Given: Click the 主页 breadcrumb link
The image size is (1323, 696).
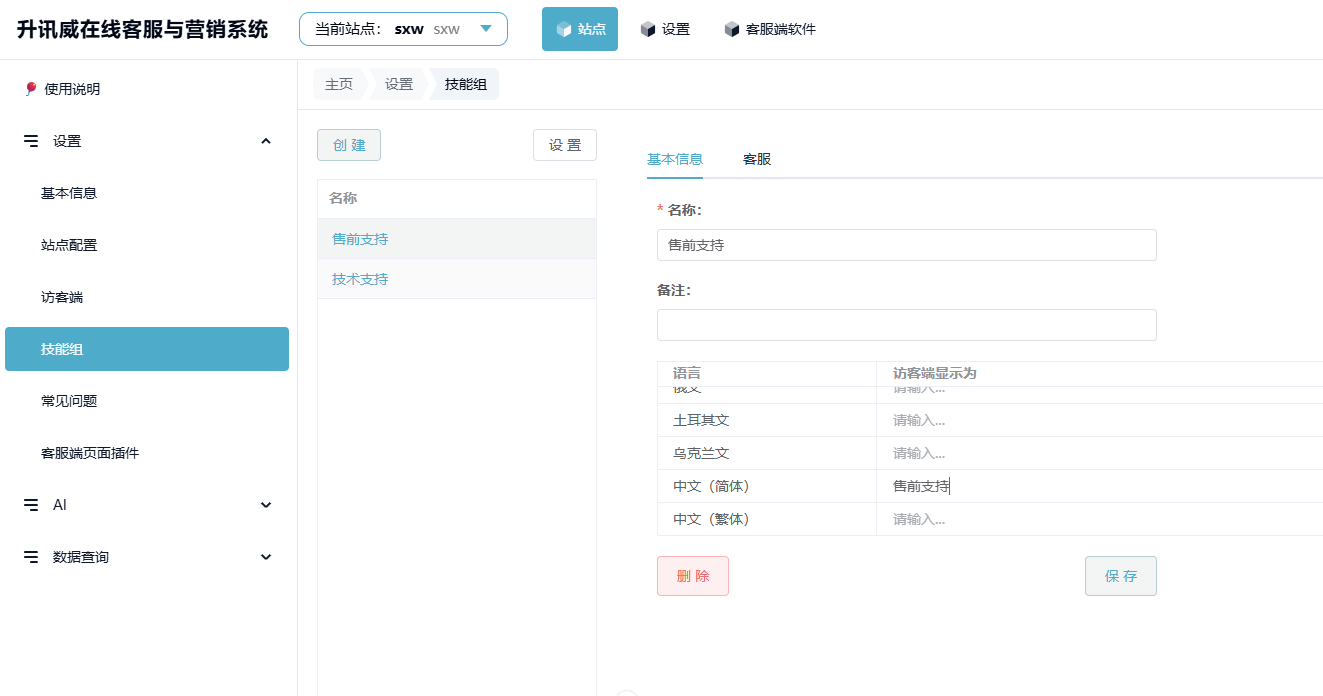Looking at the screenshot, I should (x=339, y=85).
